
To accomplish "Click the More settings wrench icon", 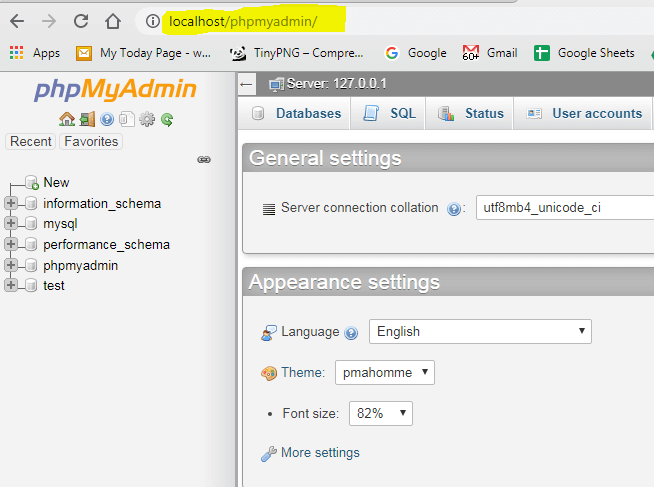I will 269,454.
